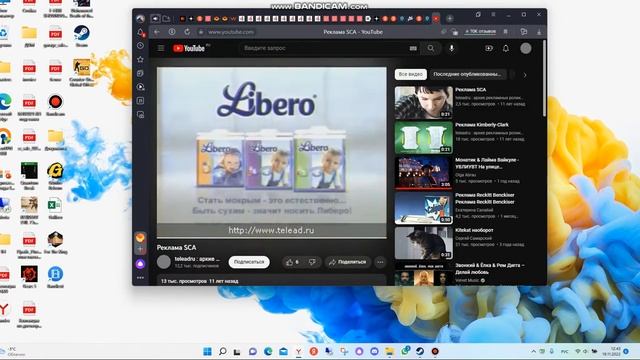Click the magnifier search button on YouTube
This screenshot has width=640, height=360.
[x=431, y=48]
